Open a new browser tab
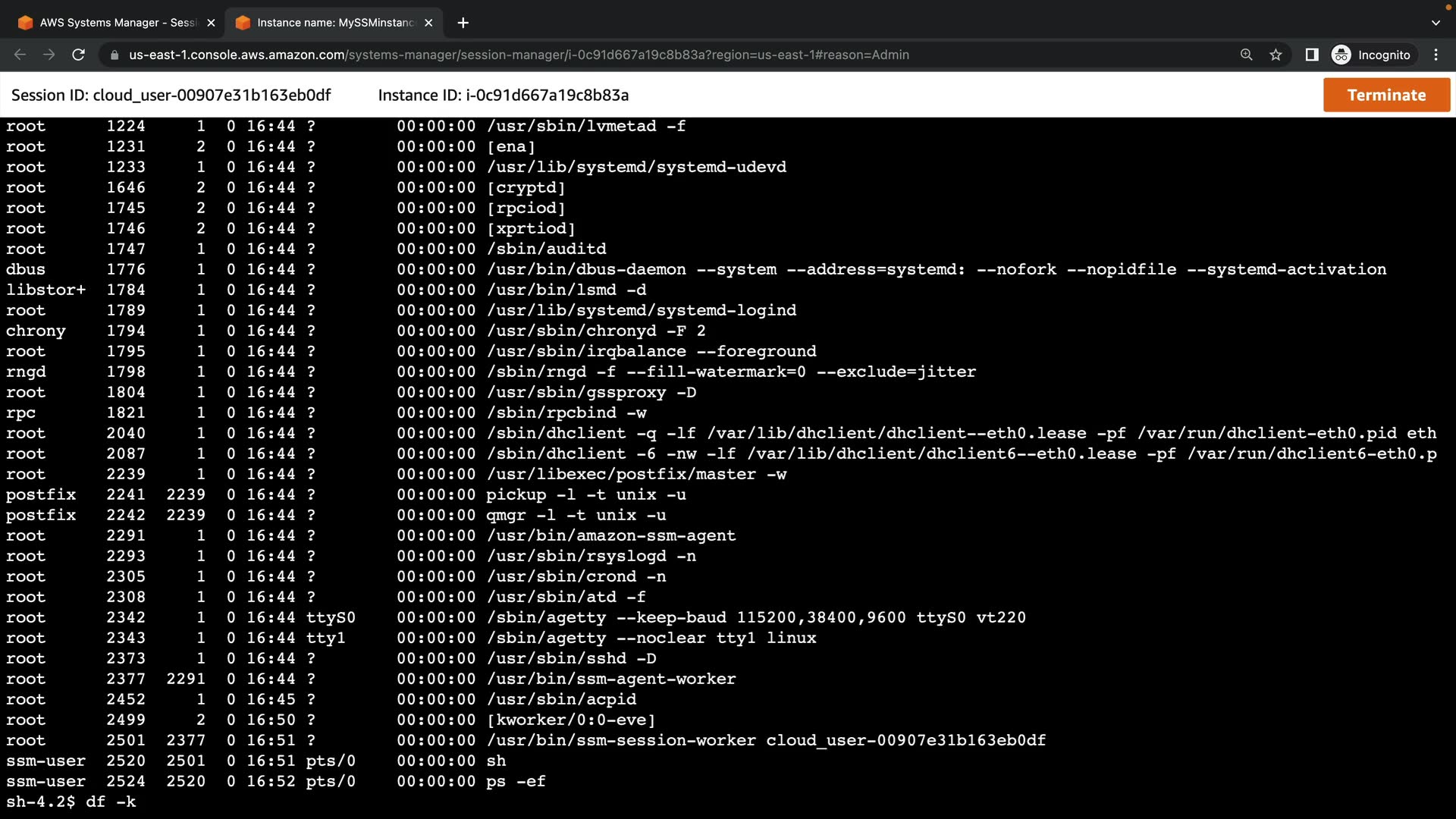This screenshot has width=1456, height=819. click(463, 23)
